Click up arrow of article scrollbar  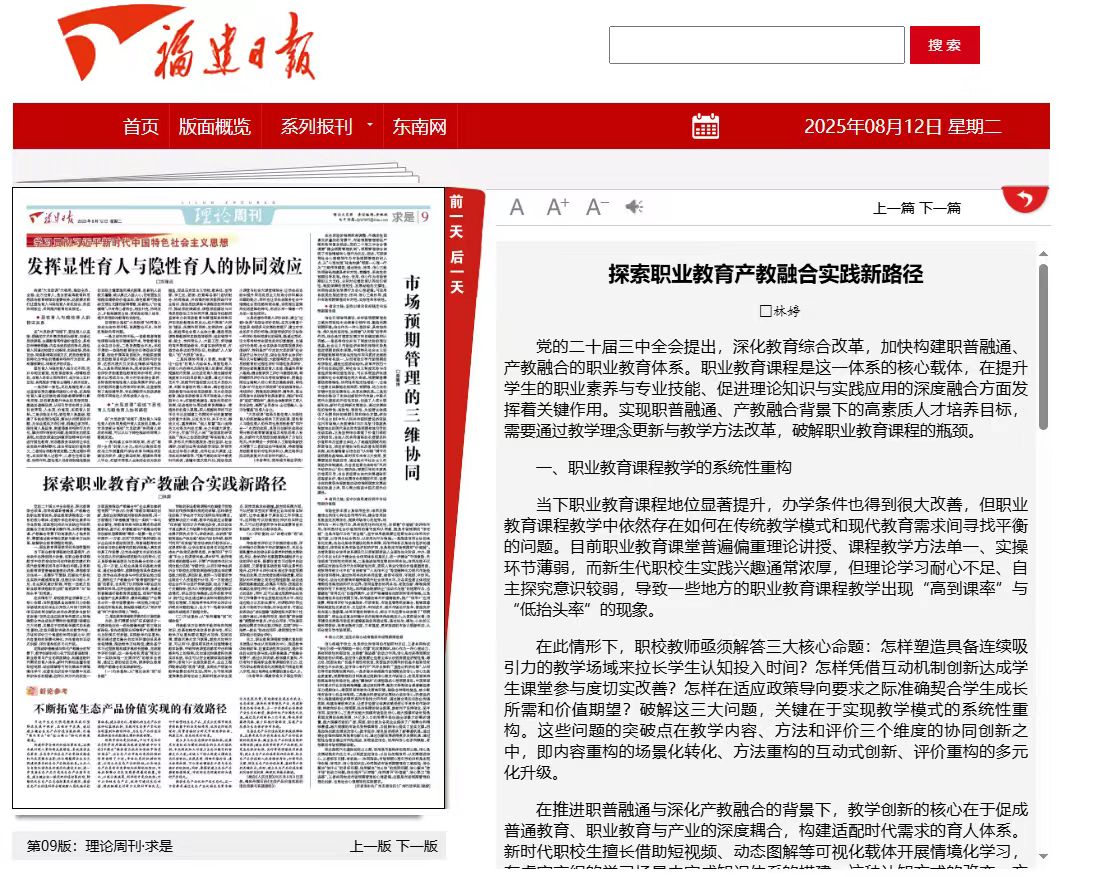1043,253
